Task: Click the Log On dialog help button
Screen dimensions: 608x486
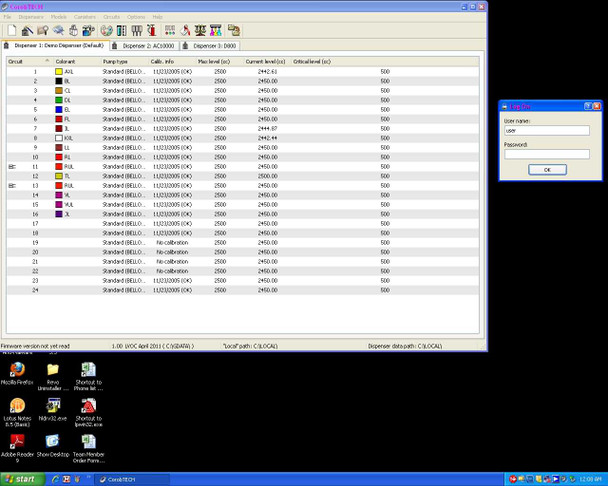Action: click(x=588, y=106)
